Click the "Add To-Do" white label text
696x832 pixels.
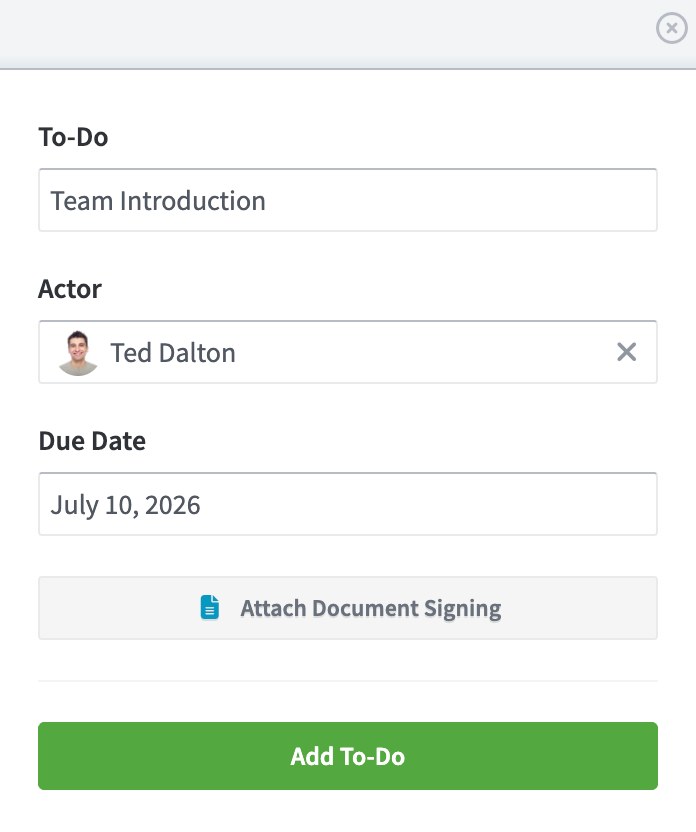pos(348,757)
